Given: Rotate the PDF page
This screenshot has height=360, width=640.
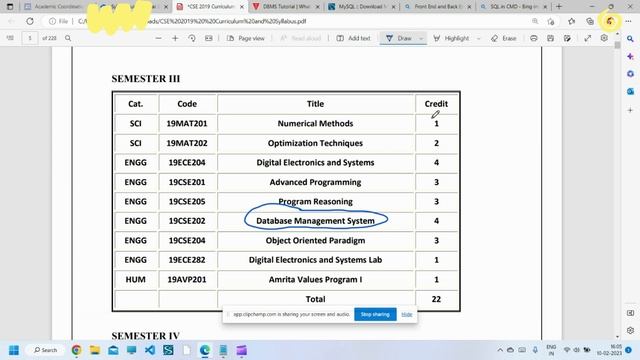Looking at the screenshot, I should [x=192, y=38].
